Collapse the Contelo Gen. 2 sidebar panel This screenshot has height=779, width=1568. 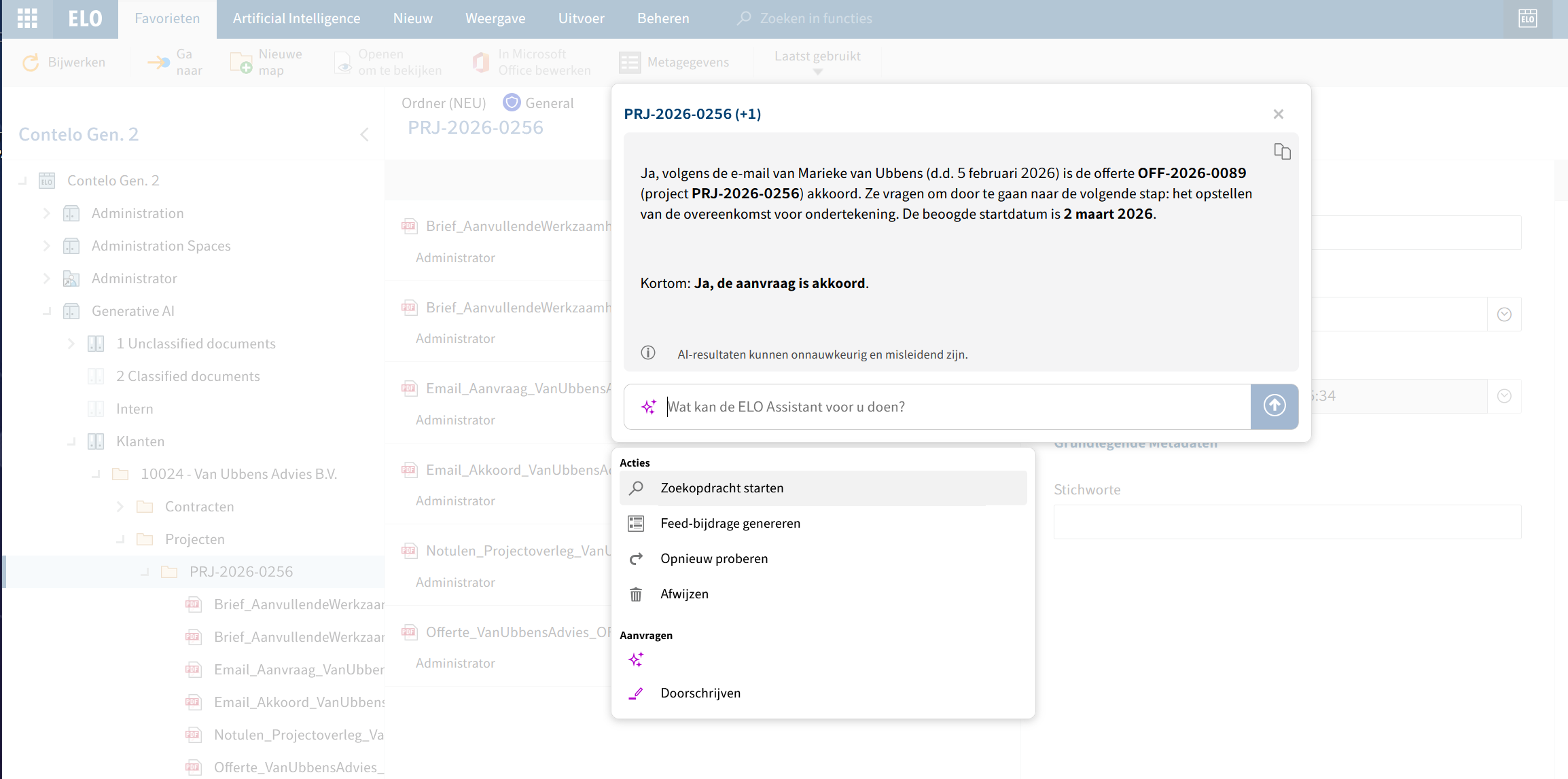(x=365, y=134)
